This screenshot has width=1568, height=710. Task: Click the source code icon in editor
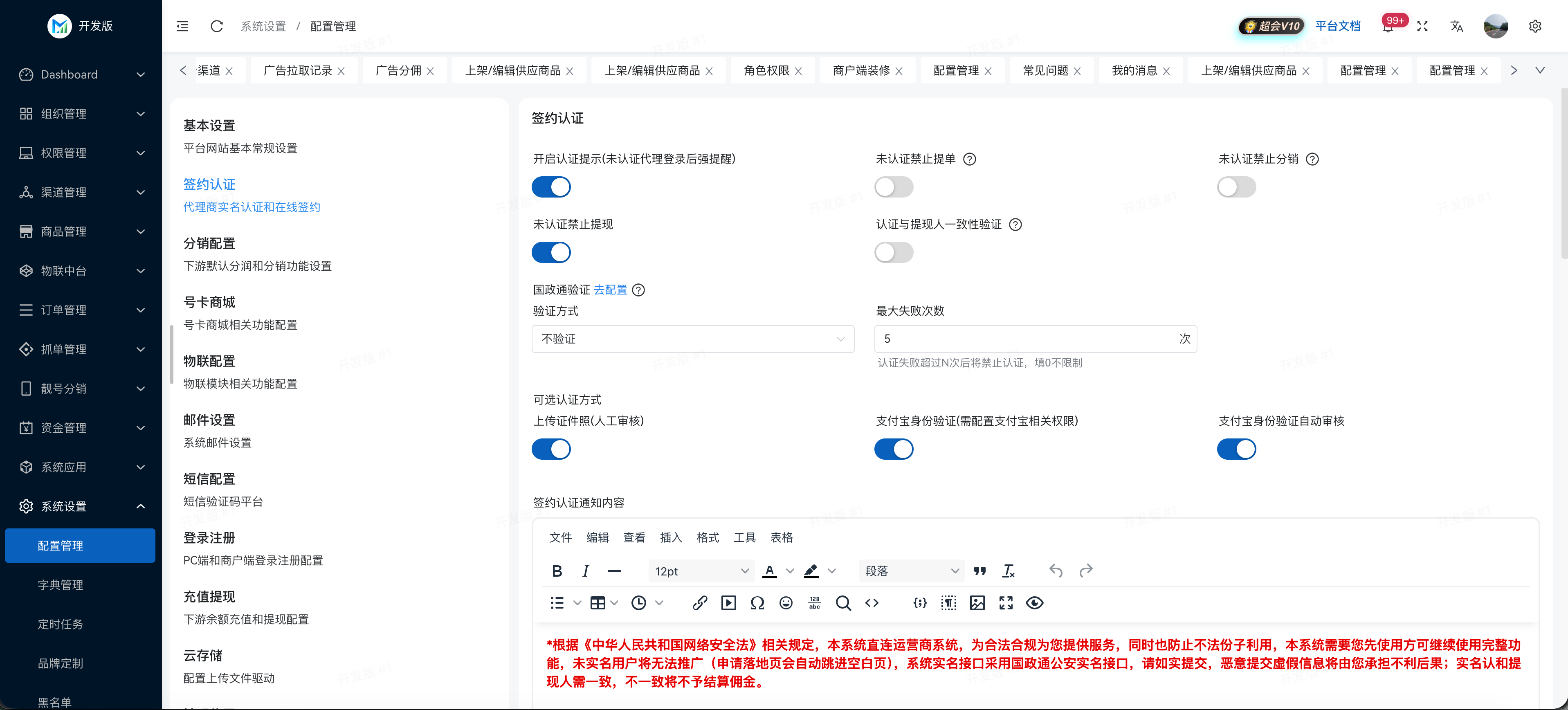[872, 603]
